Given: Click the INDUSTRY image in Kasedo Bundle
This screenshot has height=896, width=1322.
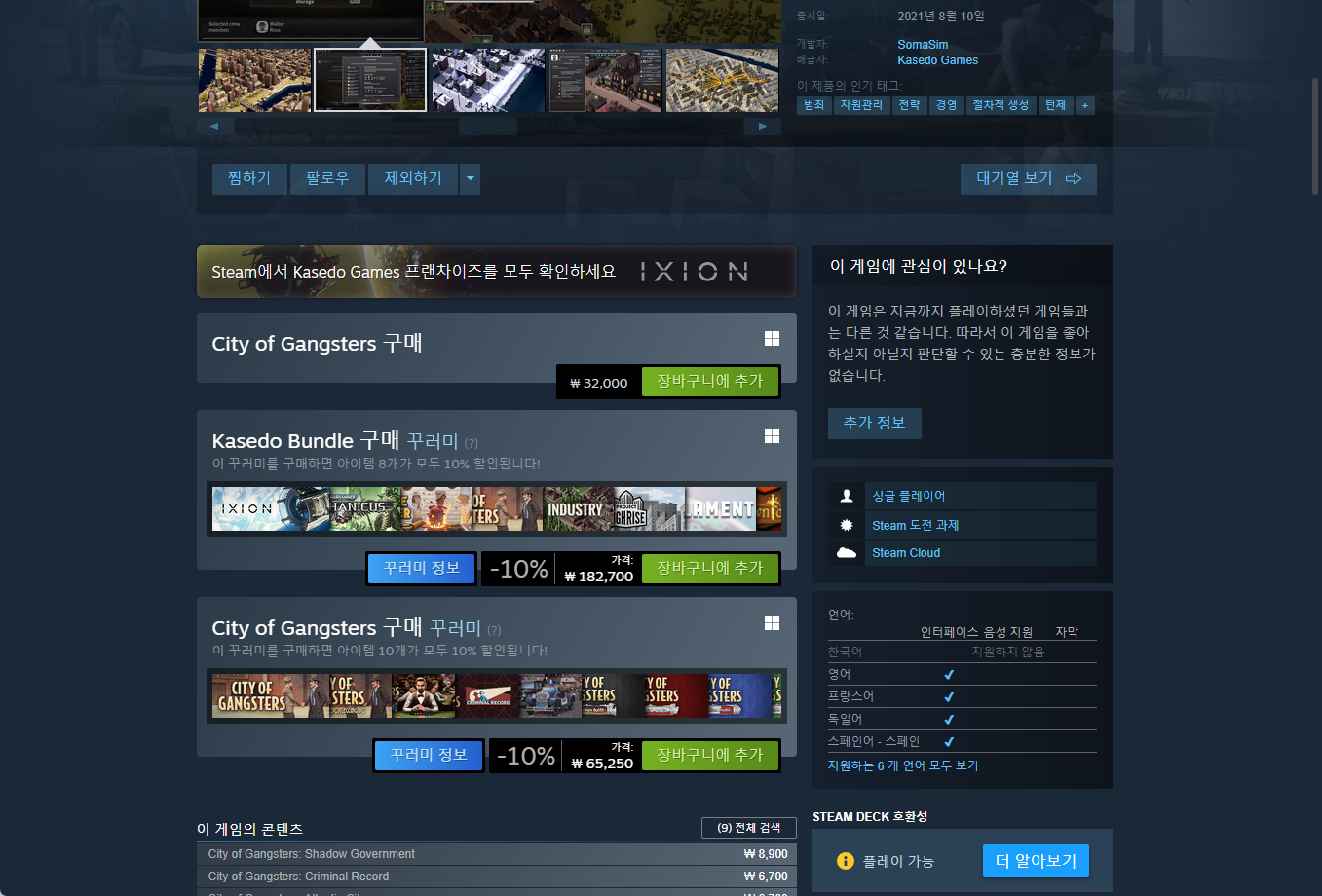Looking at the screenshot, I should coord(579,508).
